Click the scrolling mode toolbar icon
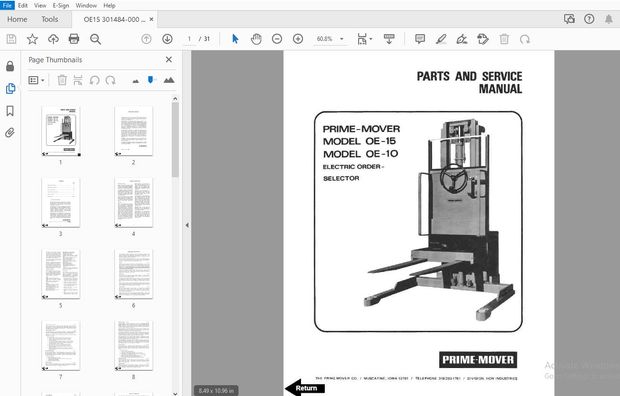Screen dimensions: 620x396 389,39
